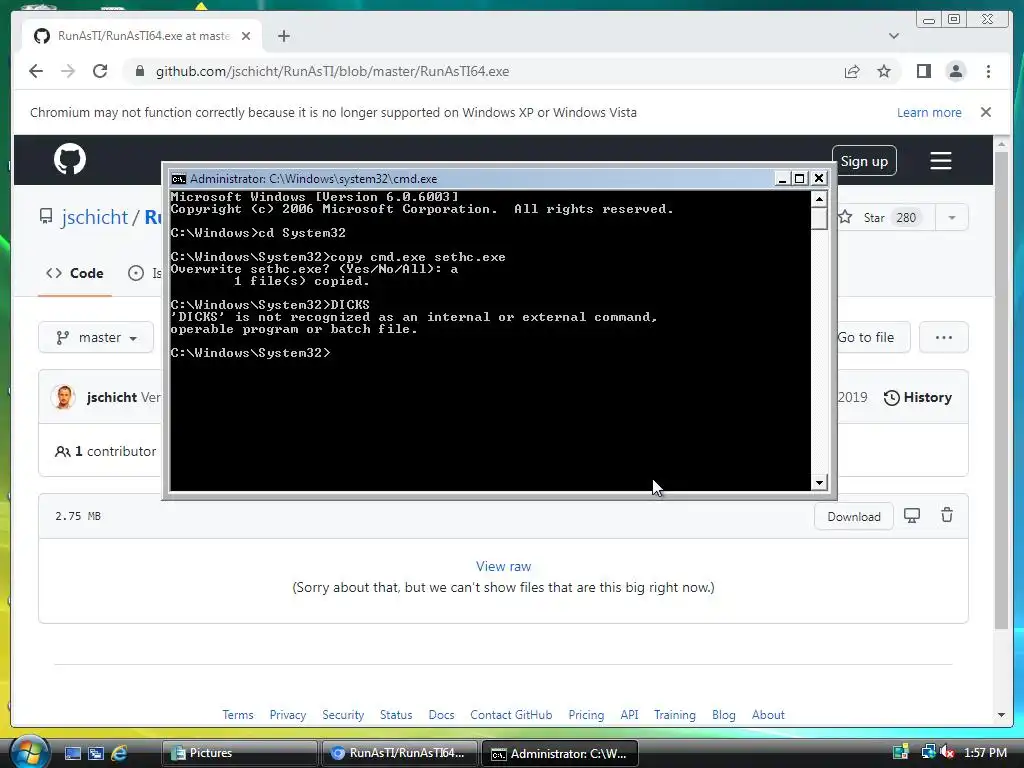The image size is (1024, 768).
Task: Select the Code tab
Action: click(x=74, y=273)
